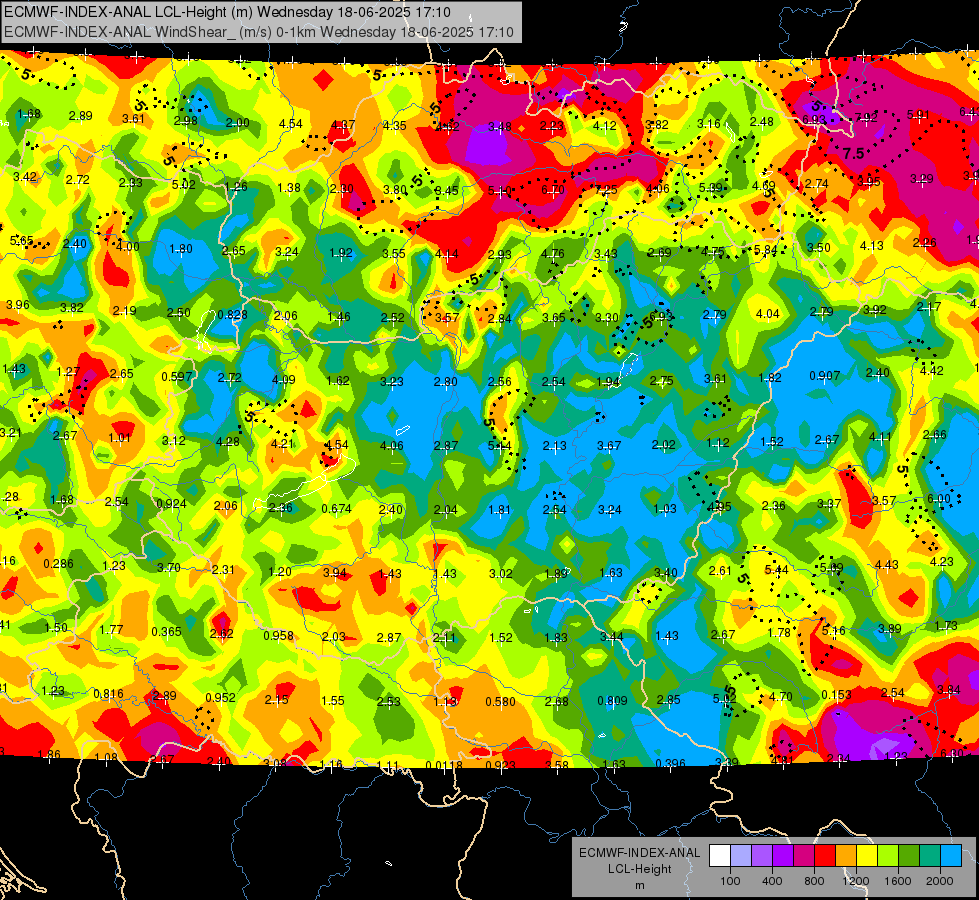The height and width of the screenshot is (900, 979).
Task: Click the yellow legend swatch after 1200
Action: click(867, 856)
